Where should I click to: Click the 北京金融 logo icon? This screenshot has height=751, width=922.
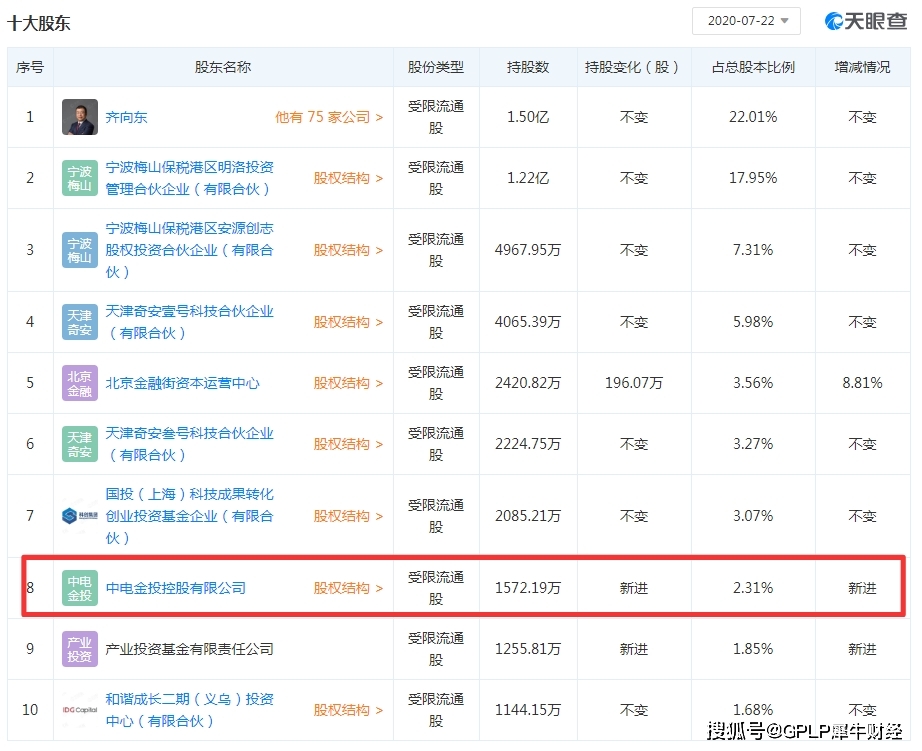[78, 382]
